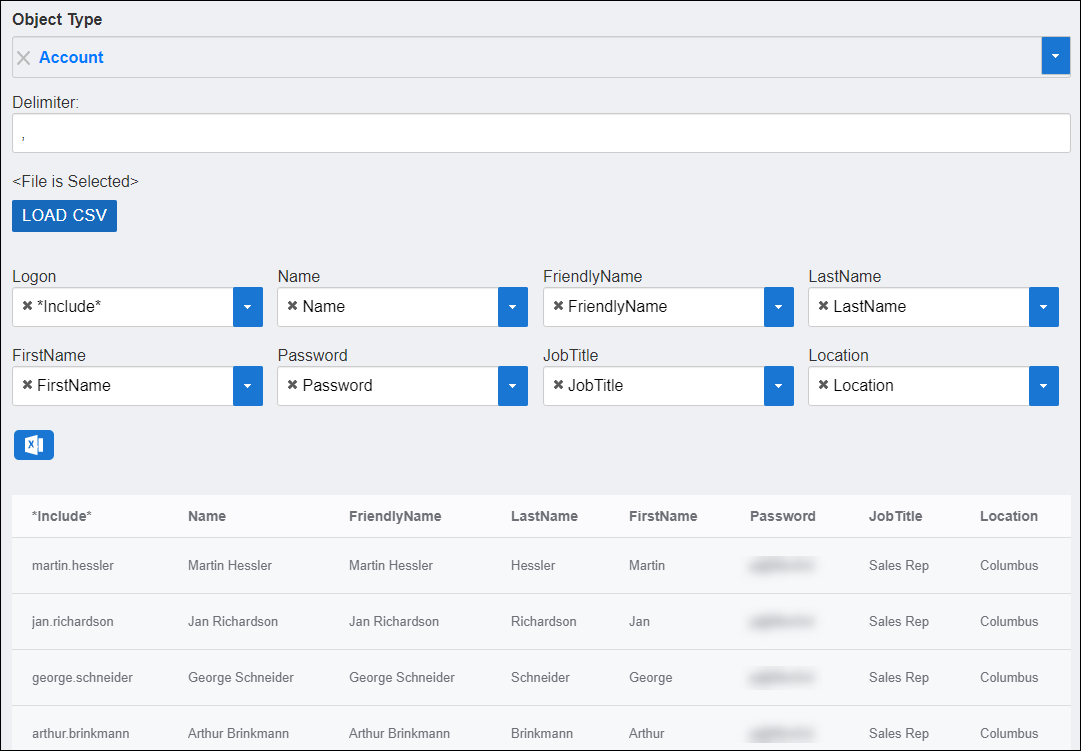The width and height of the screenshot is (1081, 751).
Task: Clear the Password mapping selection
Action: click(292, 385)
